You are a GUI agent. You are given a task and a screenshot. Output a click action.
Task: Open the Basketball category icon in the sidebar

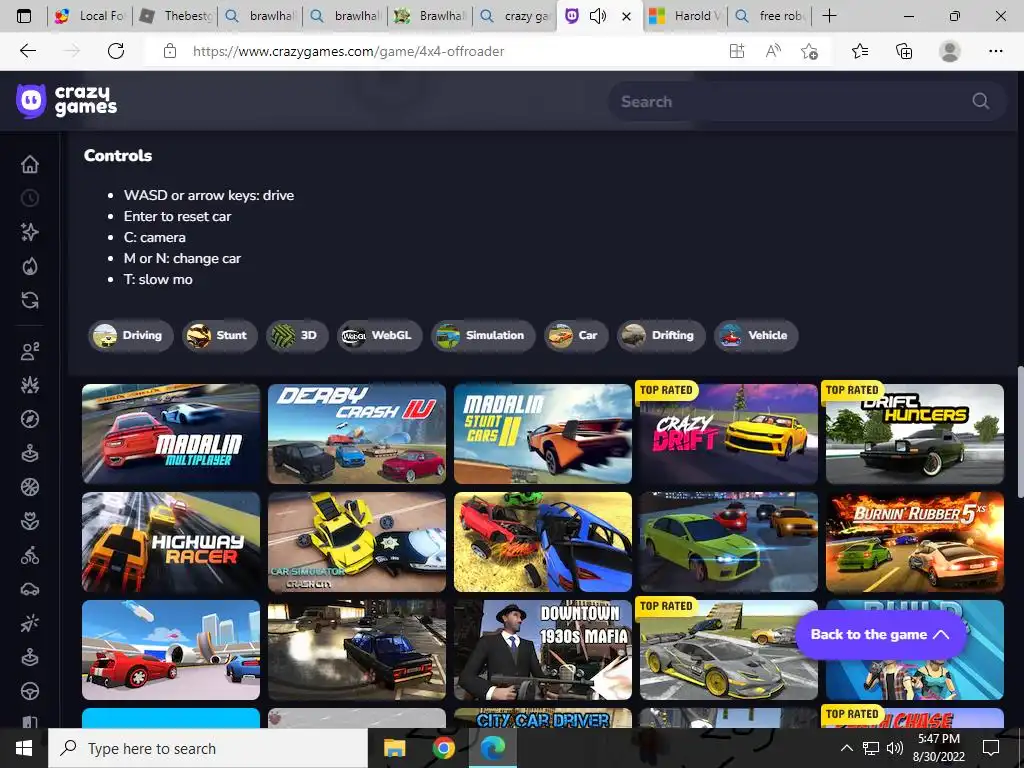pyautogui.click(x=30, y=487)
